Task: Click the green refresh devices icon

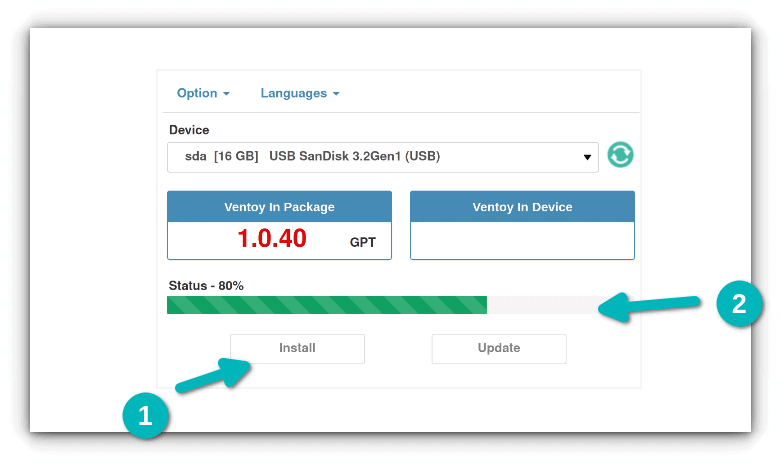Action: [620, 156]
